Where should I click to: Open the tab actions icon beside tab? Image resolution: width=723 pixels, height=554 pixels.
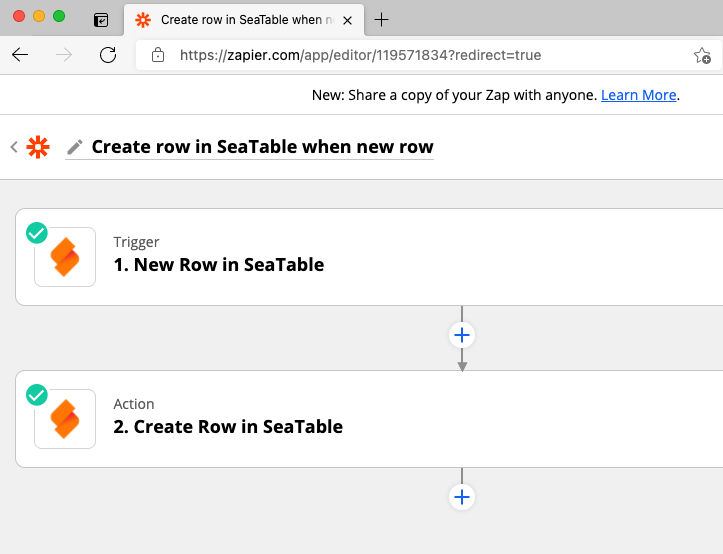pyautogui.click(x=101, y=20)
